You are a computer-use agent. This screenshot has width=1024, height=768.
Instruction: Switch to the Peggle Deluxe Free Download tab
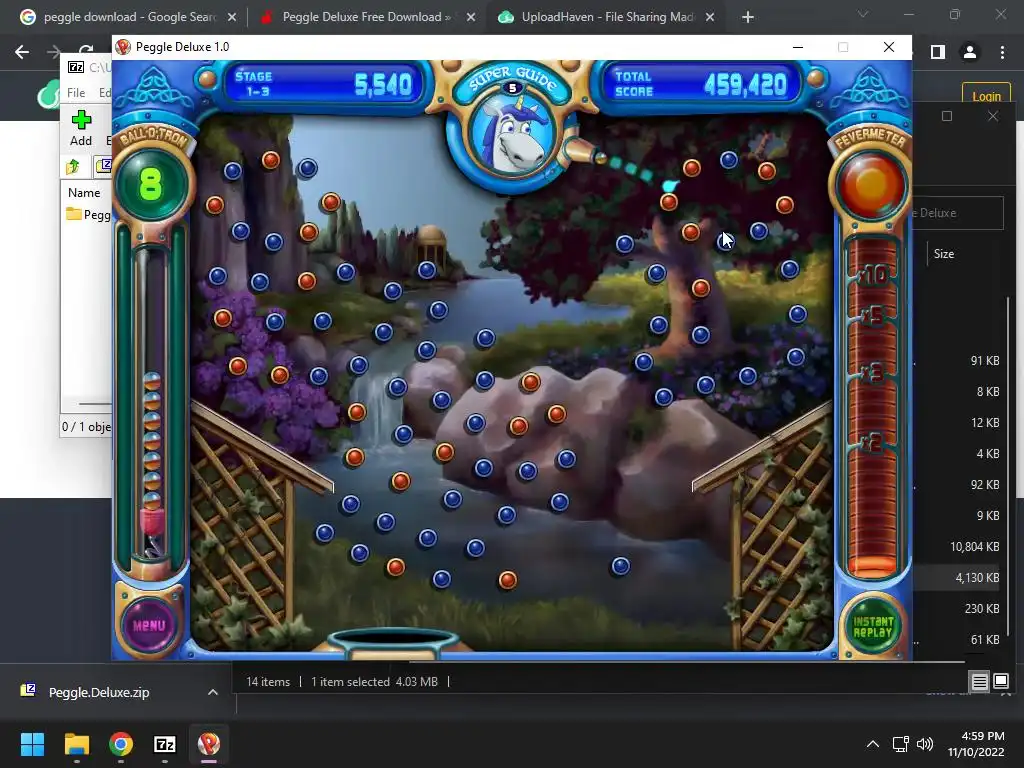[x=366, y=17]
